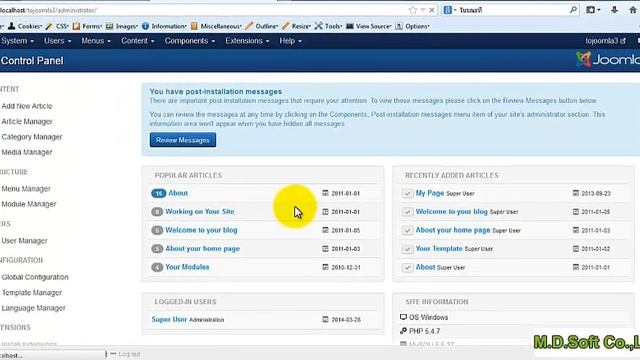Click the browser search input field
Screen dimensions: 640x360
[x=513, y=10]
